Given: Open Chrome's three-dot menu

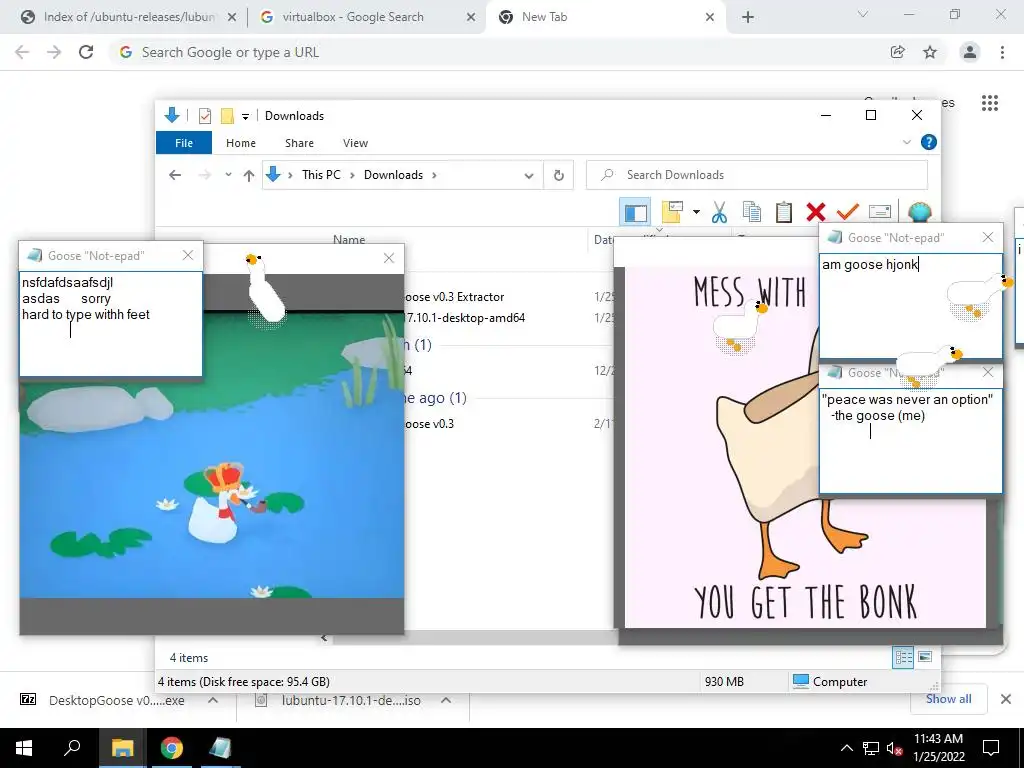Looking at the screenshot, I should 1002,52.
